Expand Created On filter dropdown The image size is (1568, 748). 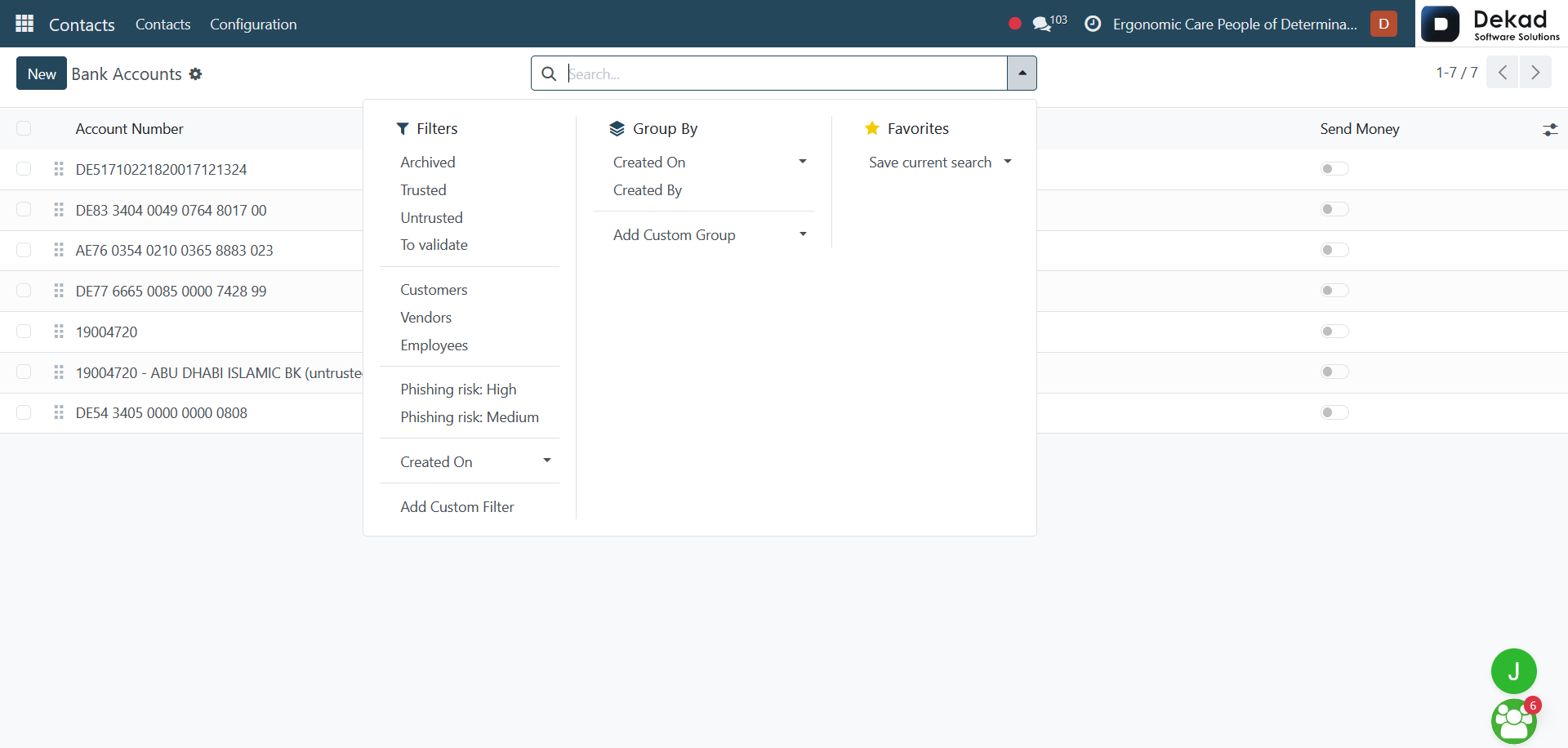click(x=470, y=462)
